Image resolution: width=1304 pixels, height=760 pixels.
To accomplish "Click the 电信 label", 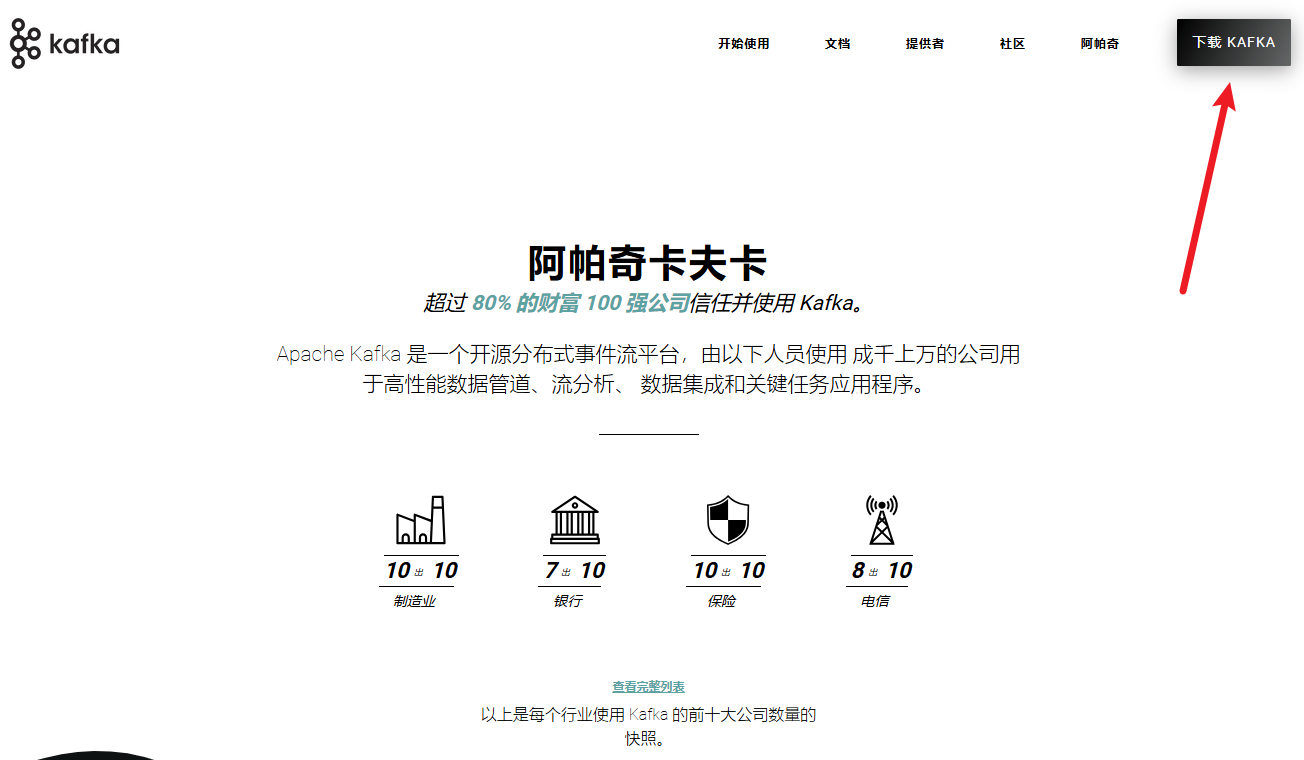I will coord(876,601).
